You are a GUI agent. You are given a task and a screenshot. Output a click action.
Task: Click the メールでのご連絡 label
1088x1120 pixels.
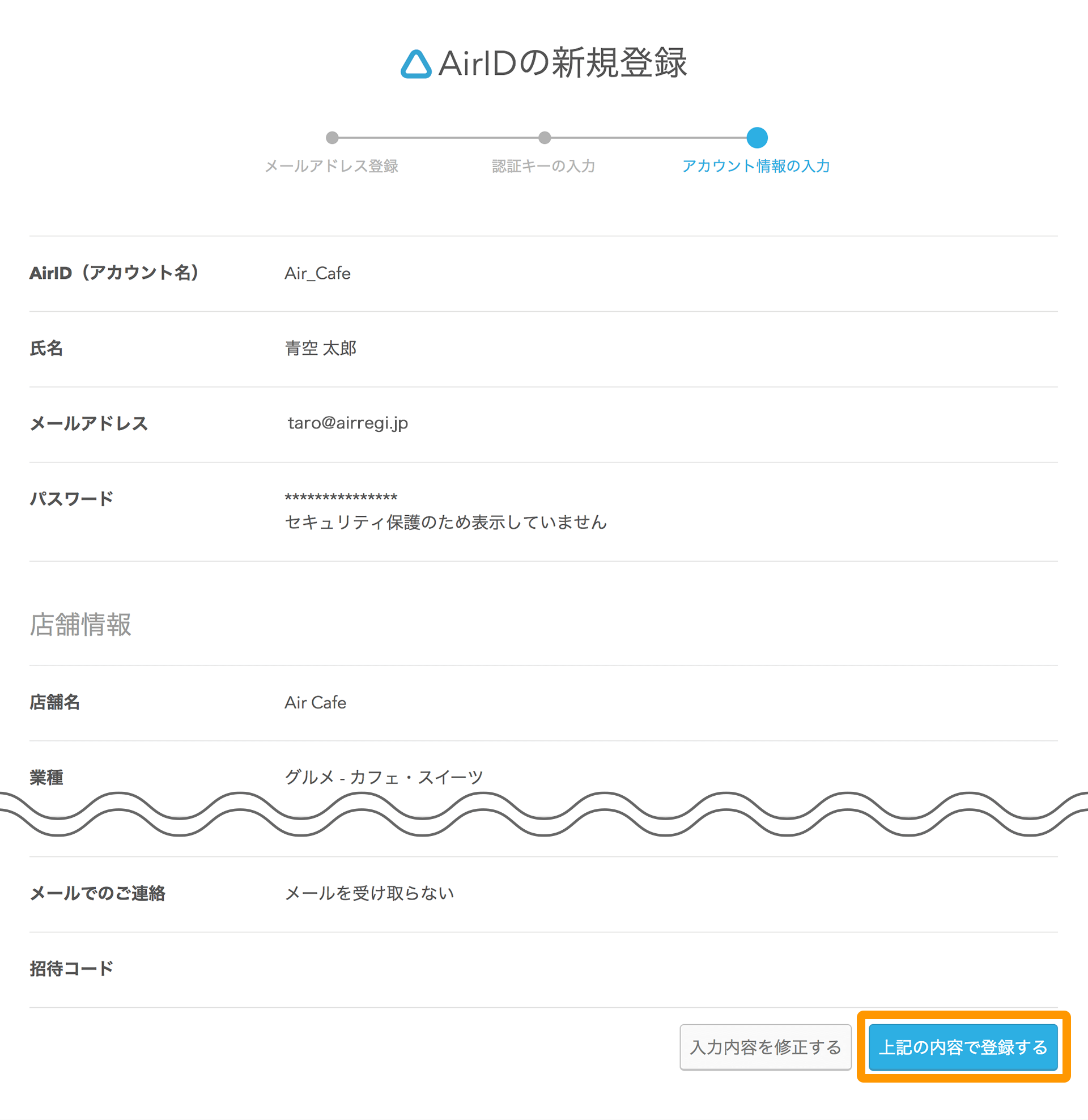(x=97, y=893)
